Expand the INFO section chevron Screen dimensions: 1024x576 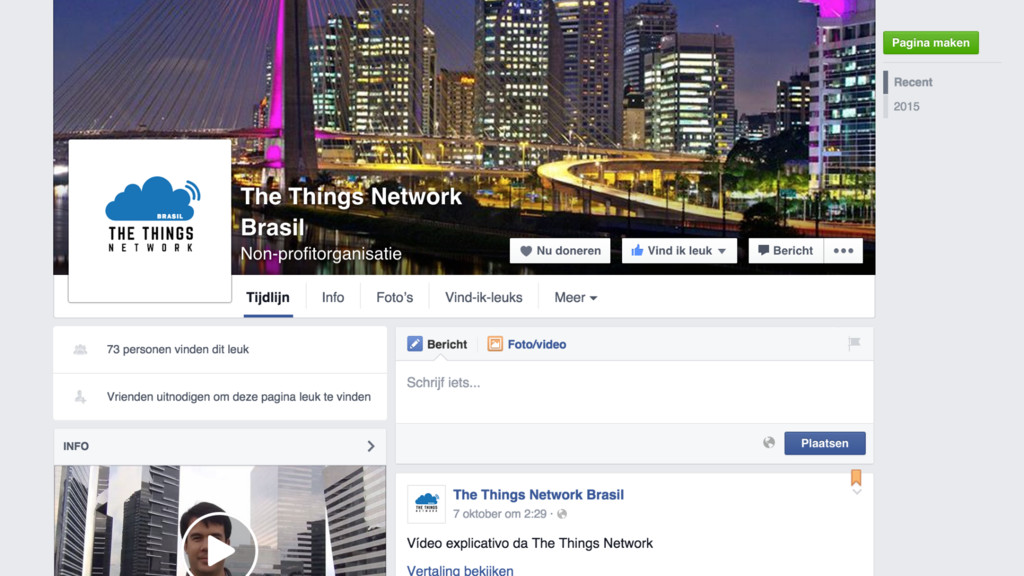click(x=370, y=446)
